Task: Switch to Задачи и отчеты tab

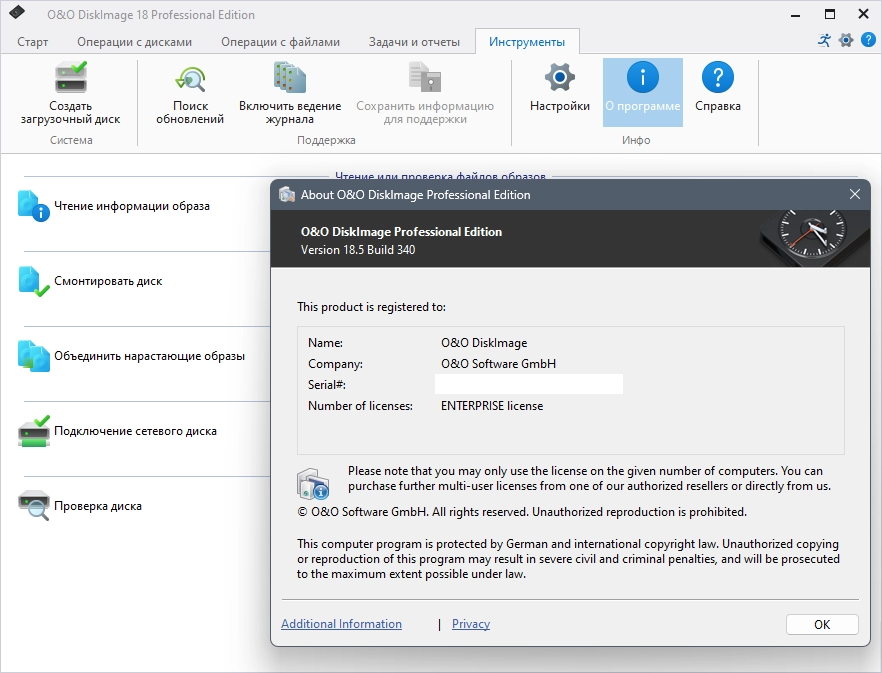Action: (414, 42)
